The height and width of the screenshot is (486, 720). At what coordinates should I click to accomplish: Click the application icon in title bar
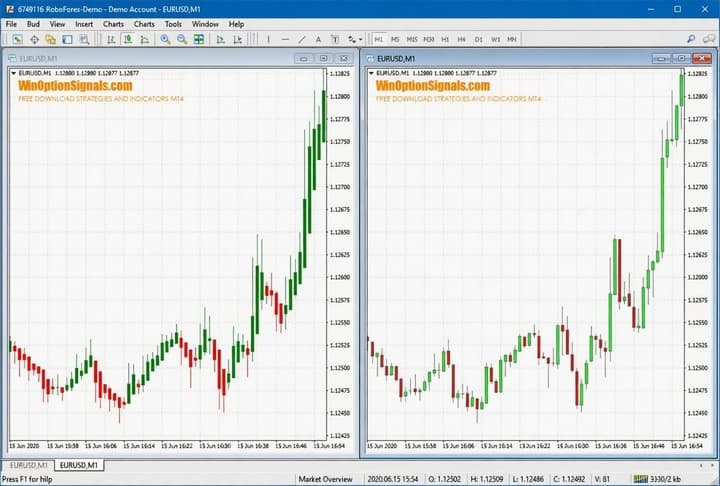point(9,9)
